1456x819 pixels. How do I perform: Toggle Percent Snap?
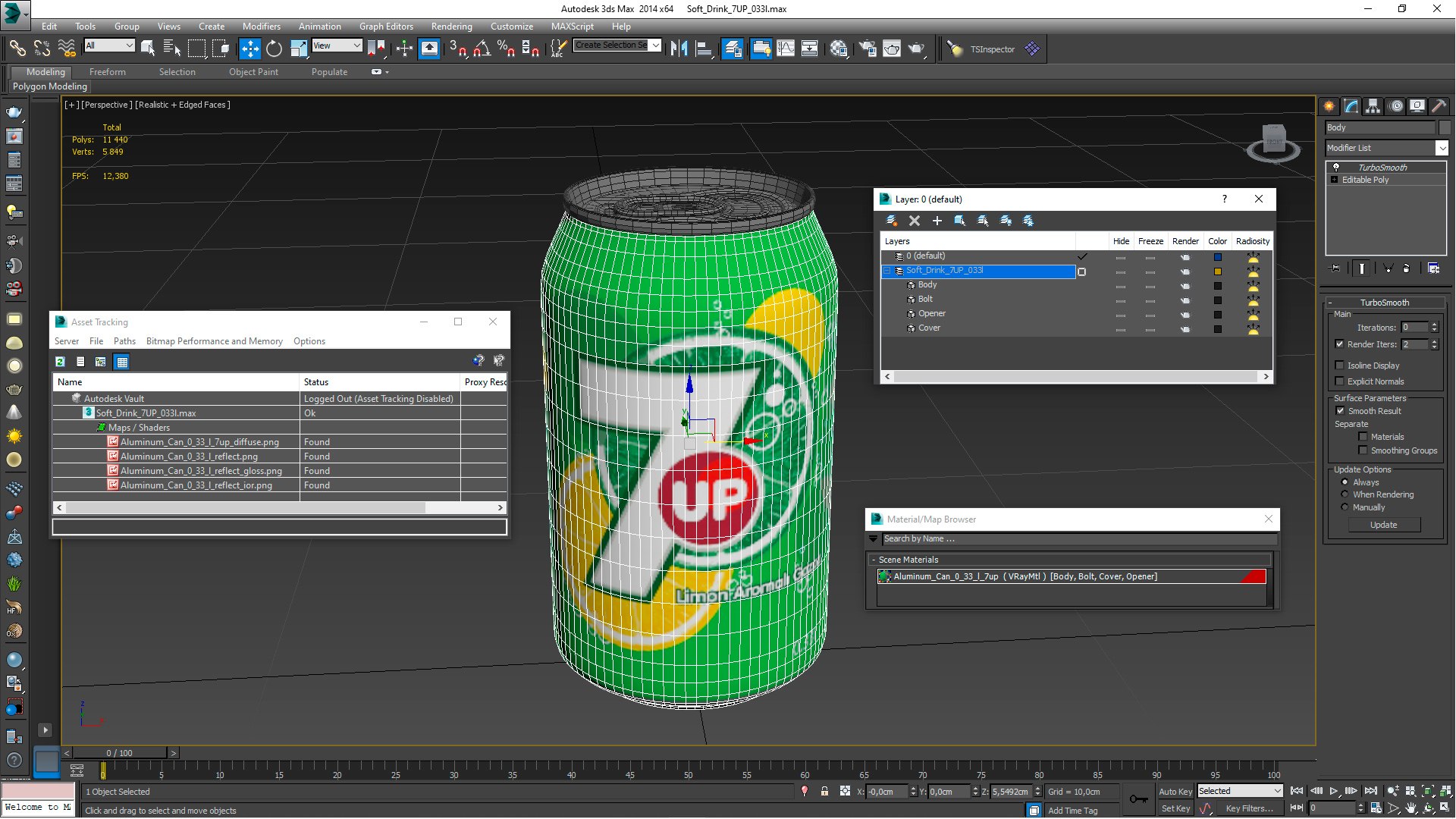(506, 49)
